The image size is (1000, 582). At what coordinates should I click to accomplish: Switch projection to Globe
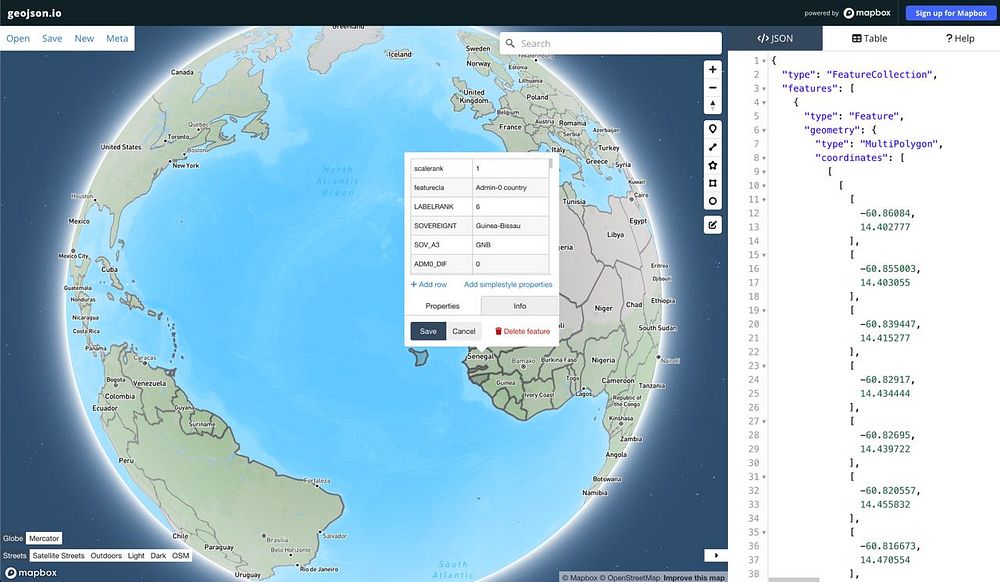coord(13,538)
